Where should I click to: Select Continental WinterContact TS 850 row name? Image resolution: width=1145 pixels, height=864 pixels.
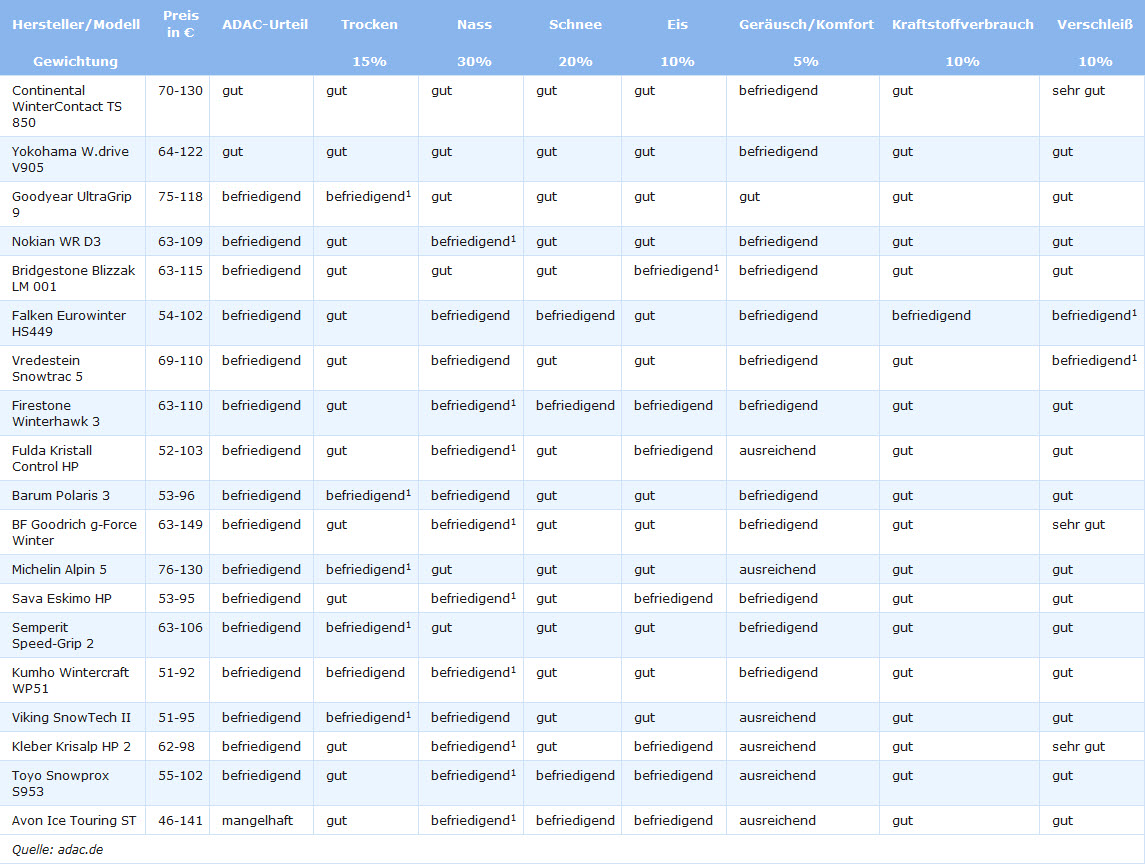click(67, 106)
